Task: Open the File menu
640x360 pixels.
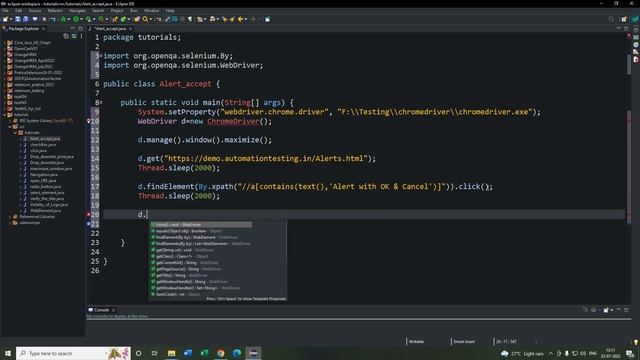Action: click(5, 11)
